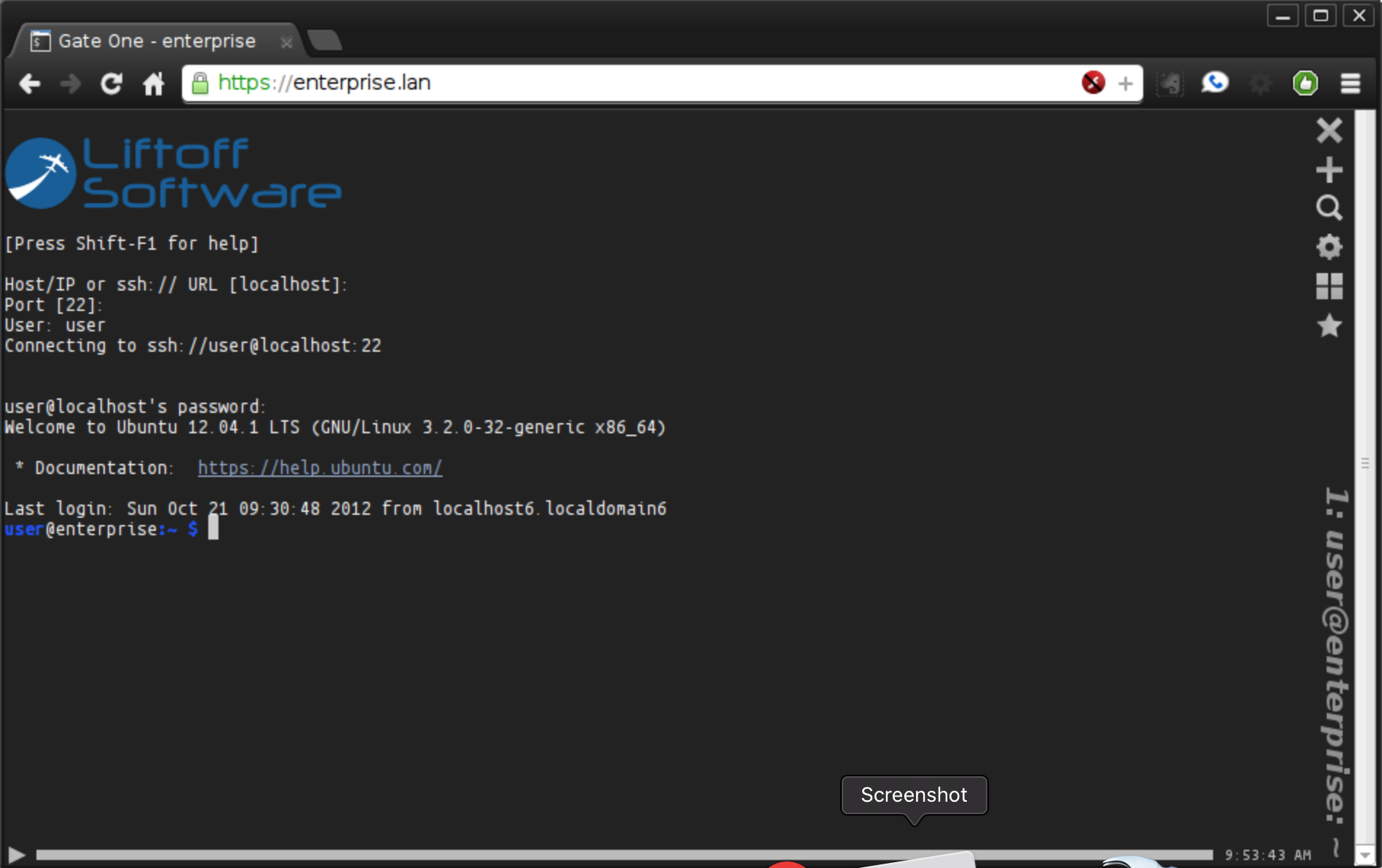Play the session playback
The width and height of the screenshot is (1382, 868).
click(16, 855)
